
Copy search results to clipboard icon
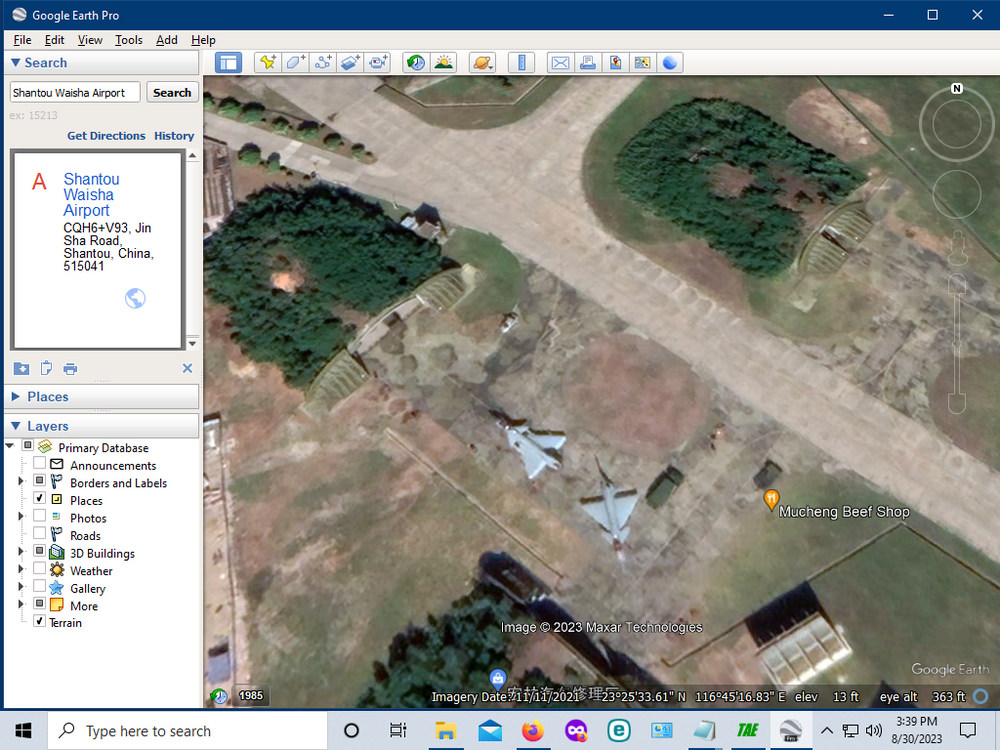46,369
